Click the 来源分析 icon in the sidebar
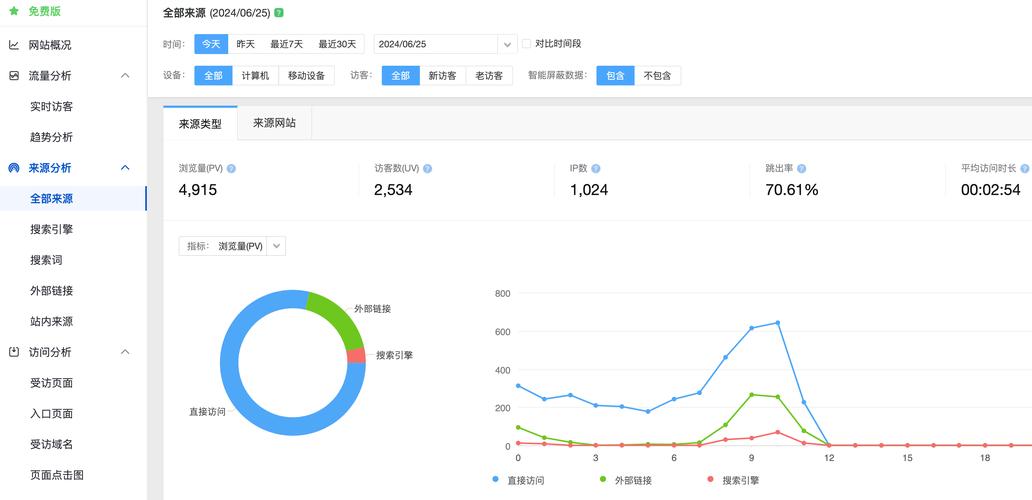Viewport: 1032px width, 500px height. click(x=14, y=168)
